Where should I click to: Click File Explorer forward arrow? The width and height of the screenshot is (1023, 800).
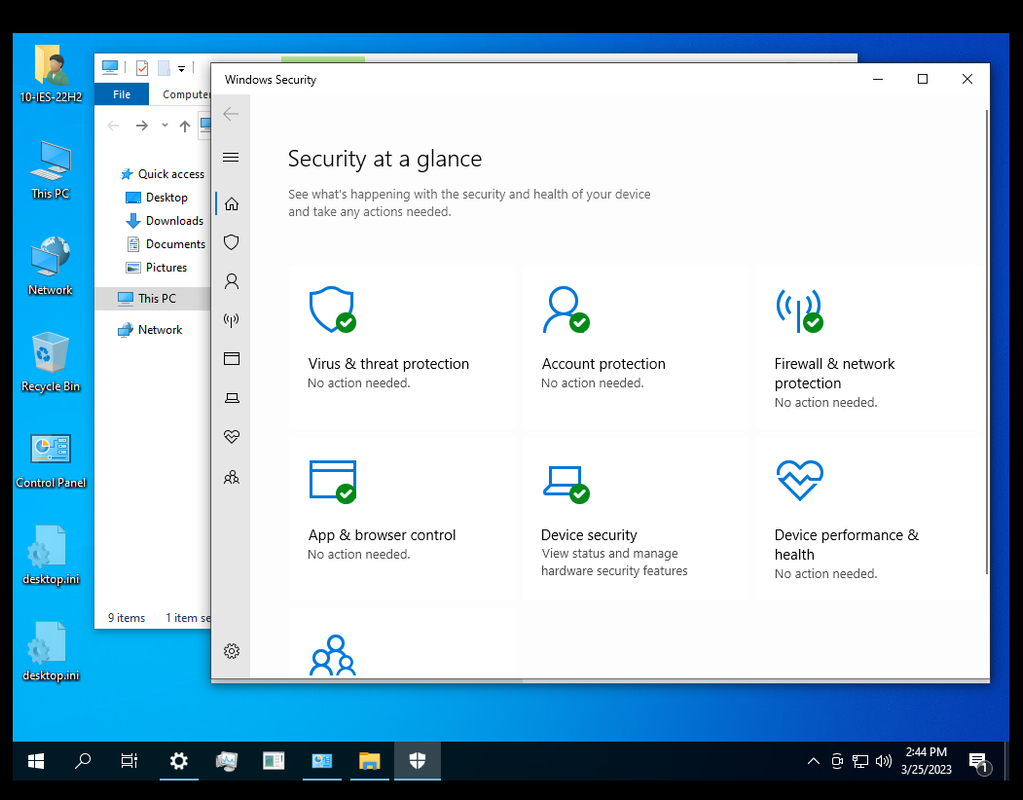click(x=142, y=125)
